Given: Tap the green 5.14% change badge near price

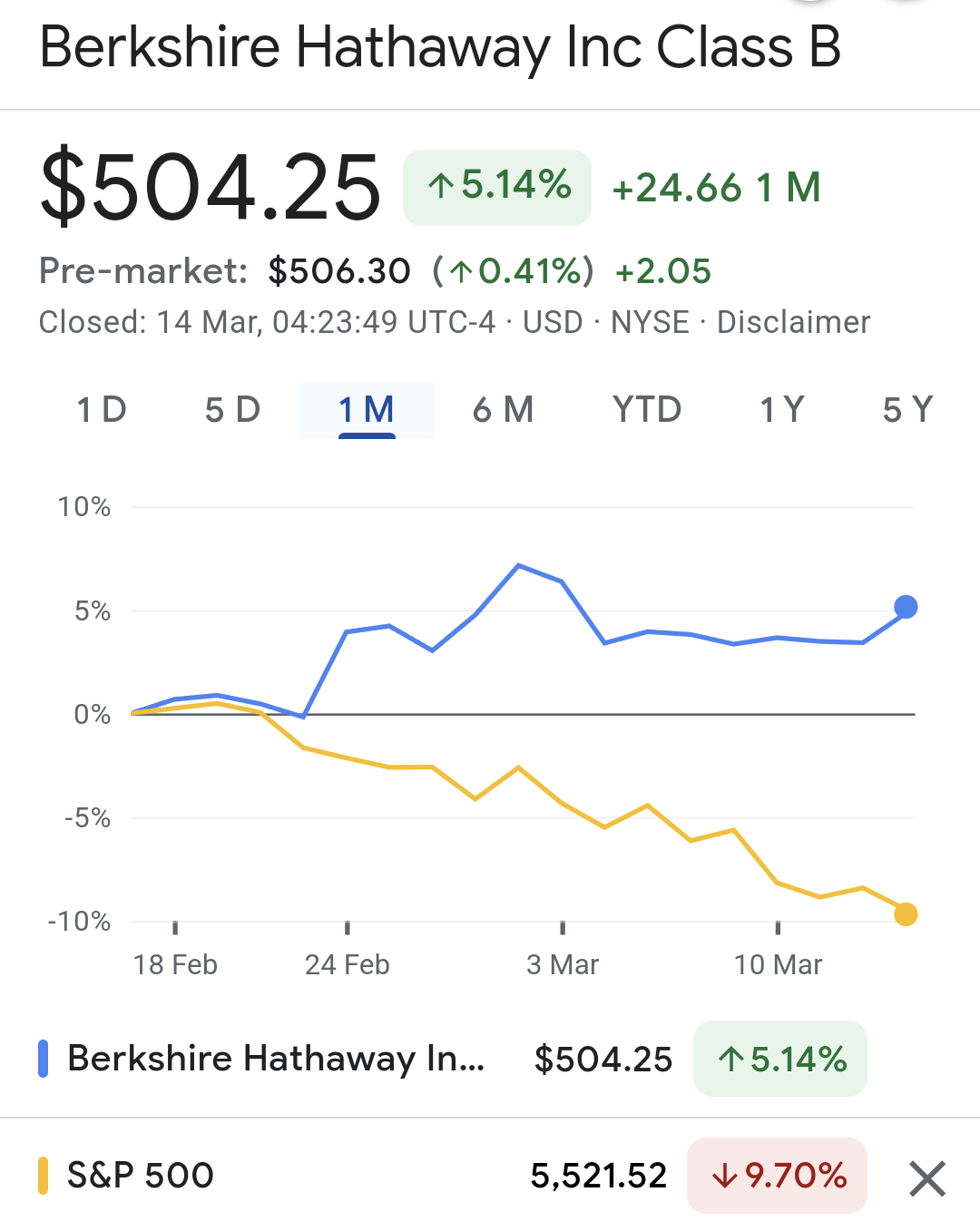Looking at the screenshot, I should (497, 187).
